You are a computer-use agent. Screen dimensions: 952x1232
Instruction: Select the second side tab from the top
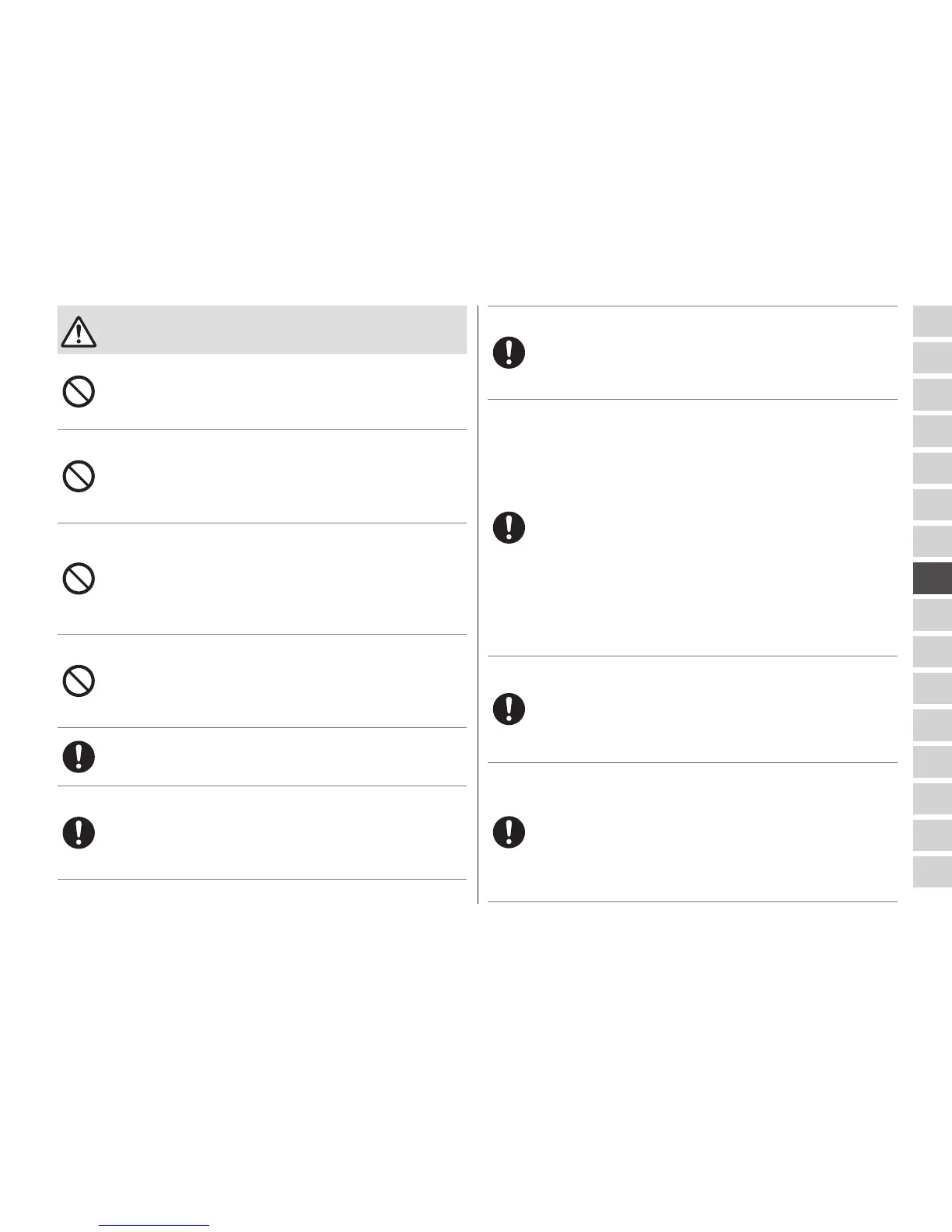932,358
